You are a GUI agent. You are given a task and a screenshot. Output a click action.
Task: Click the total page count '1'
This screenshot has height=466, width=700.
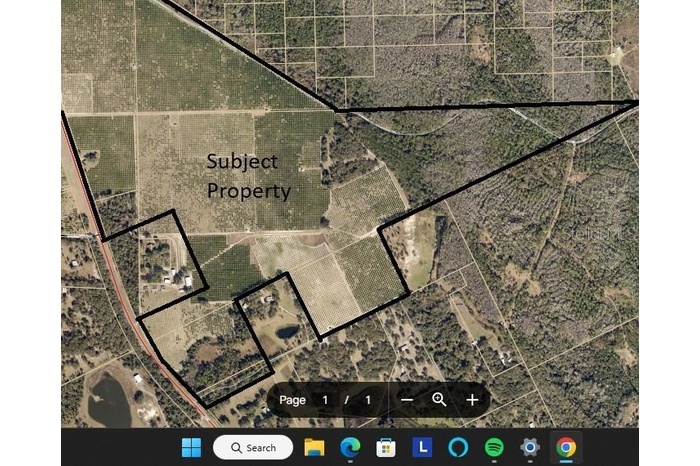pos(368,400)
